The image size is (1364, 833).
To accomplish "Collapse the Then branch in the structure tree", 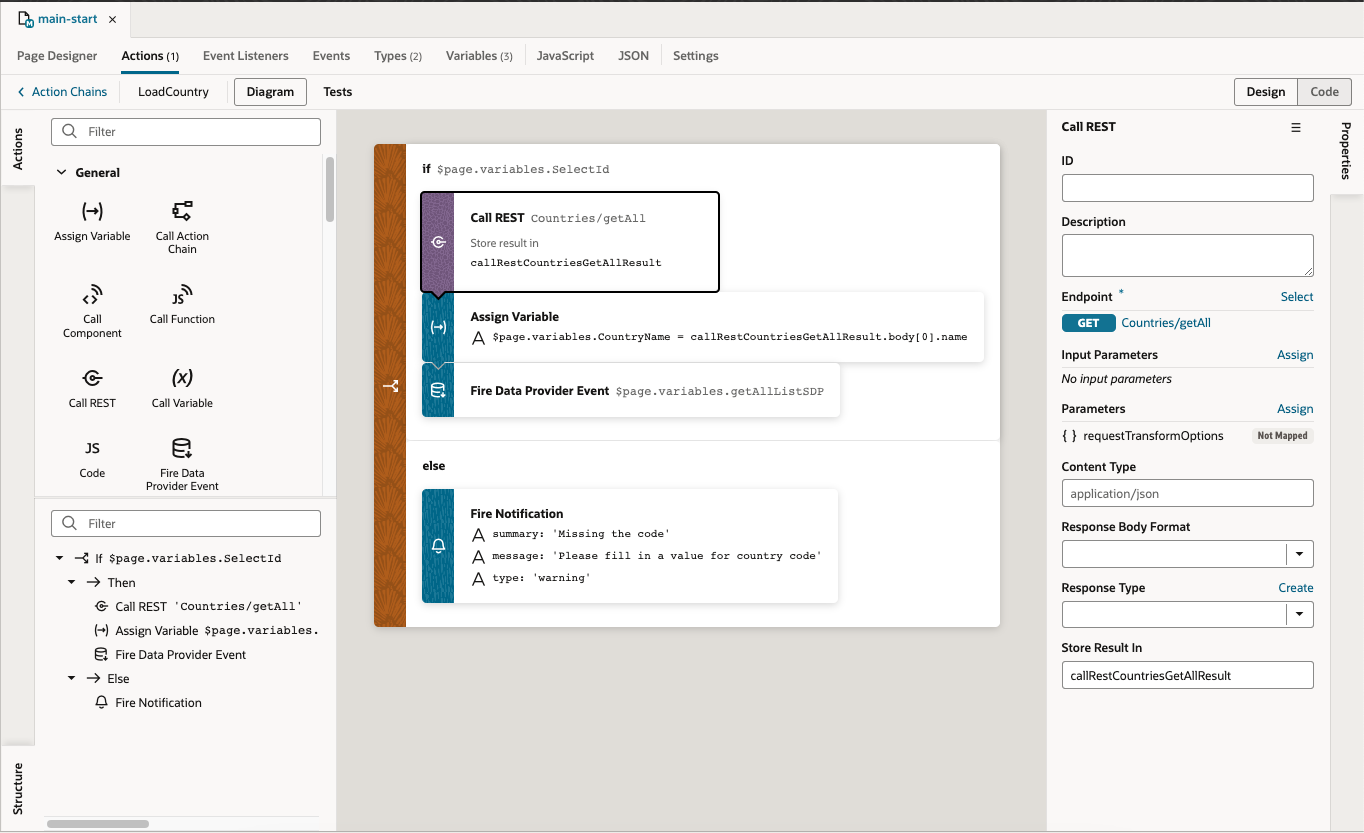I will (x=71, y=582).
